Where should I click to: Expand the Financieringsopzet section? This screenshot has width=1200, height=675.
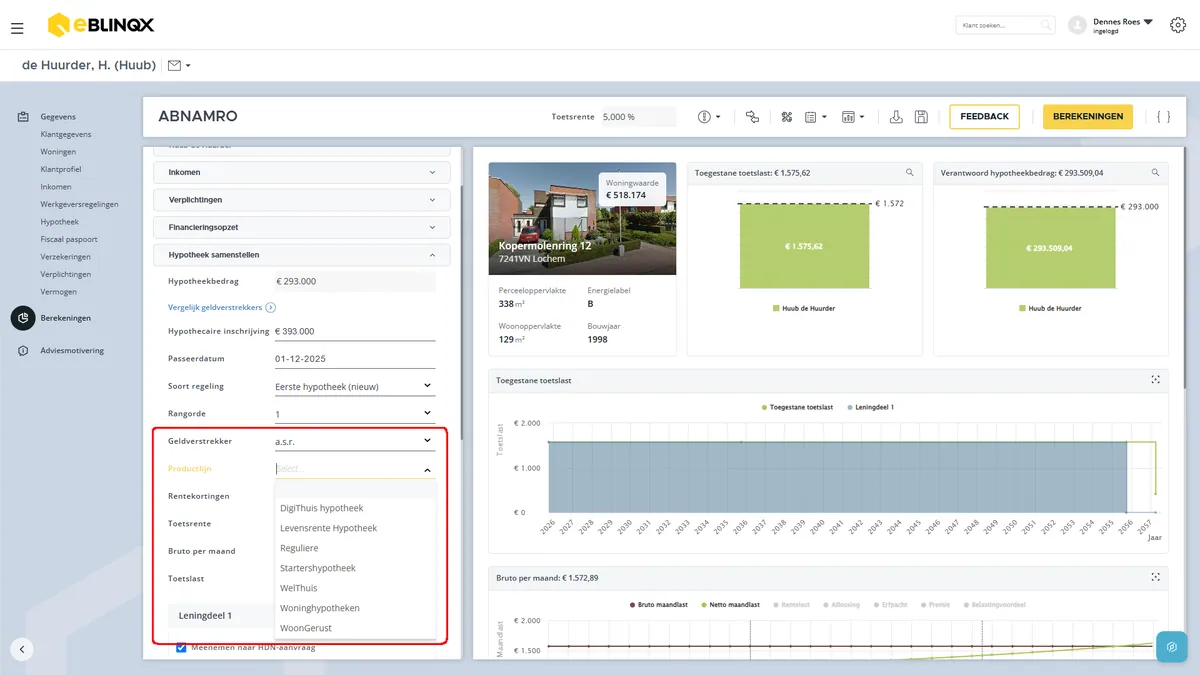point(302,227)
